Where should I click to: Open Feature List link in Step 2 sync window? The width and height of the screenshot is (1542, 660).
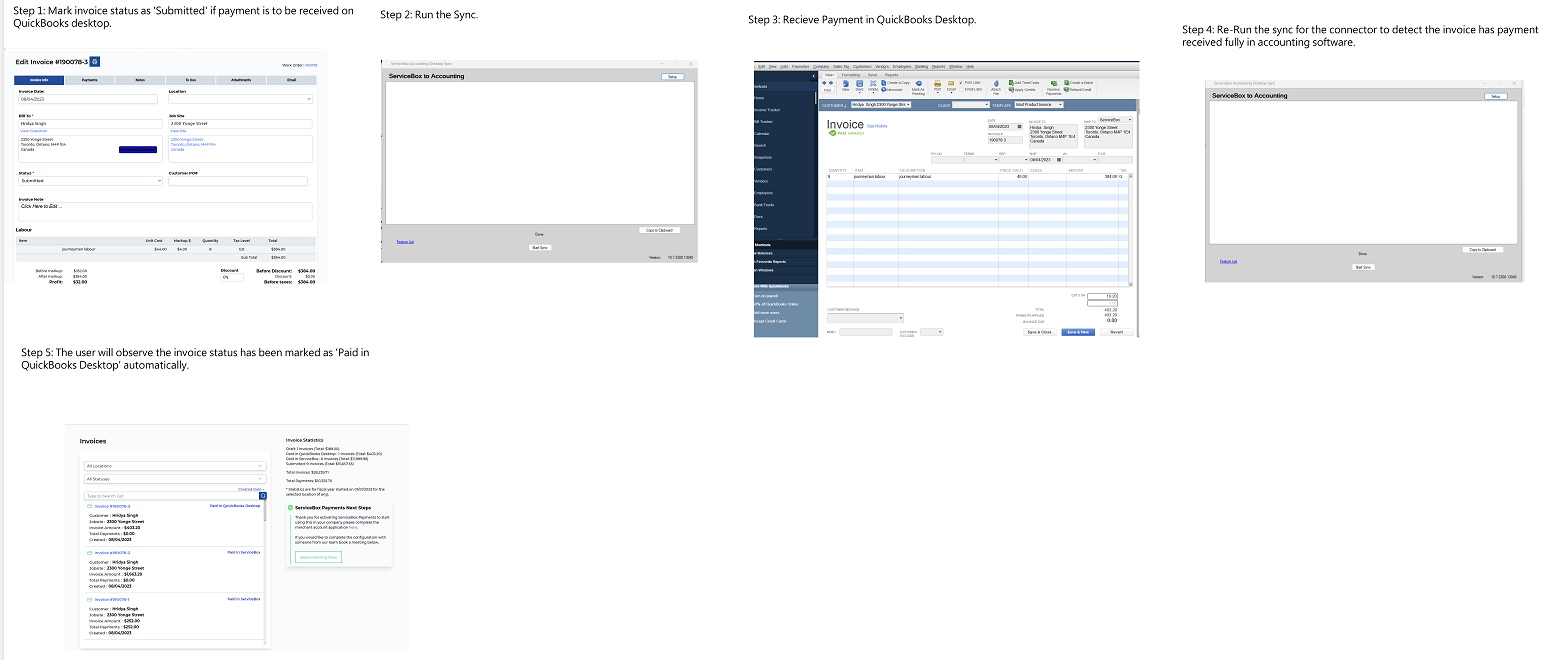(405, 241)
